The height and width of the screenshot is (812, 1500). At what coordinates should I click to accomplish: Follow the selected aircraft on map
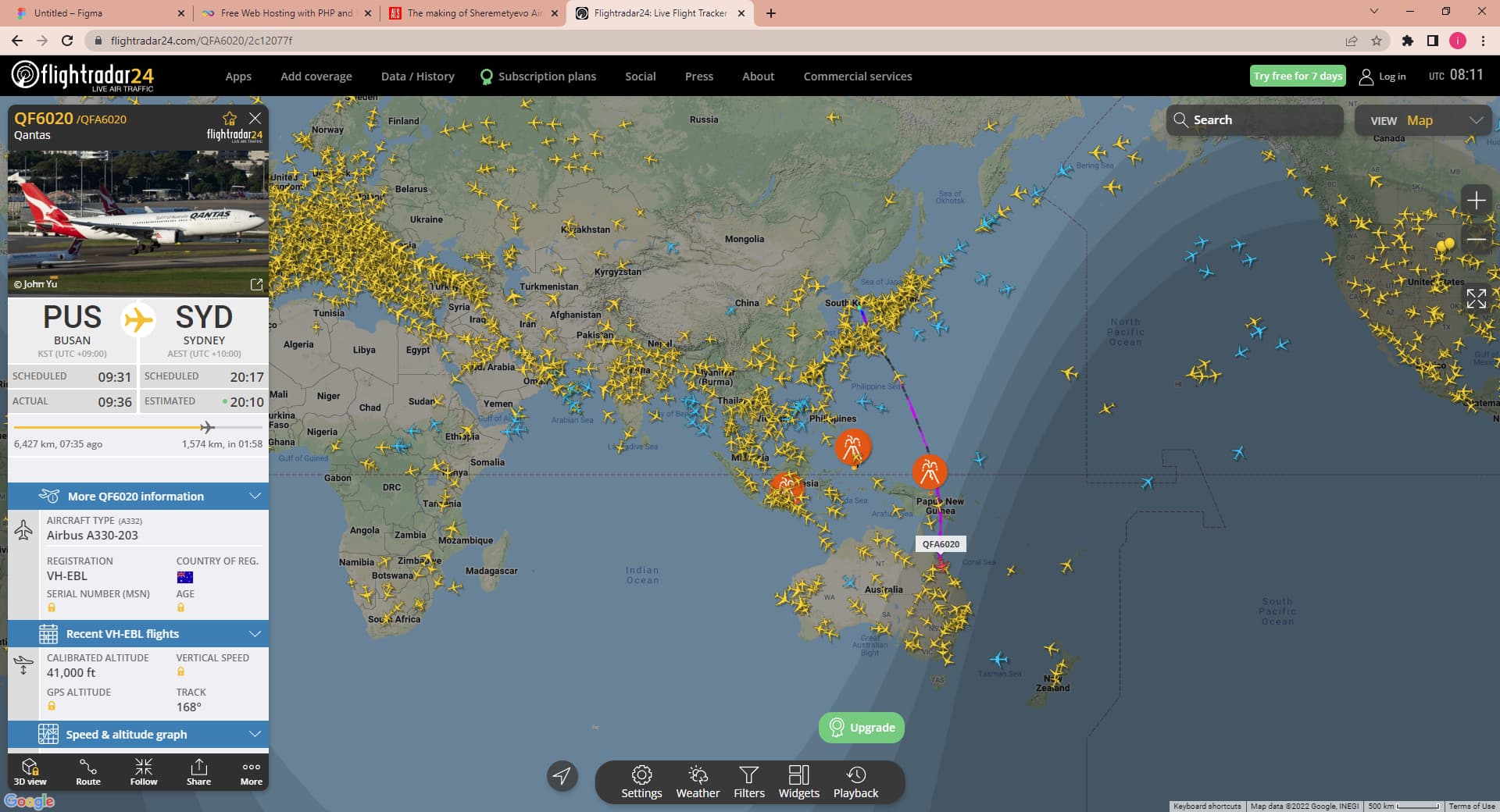144,771
